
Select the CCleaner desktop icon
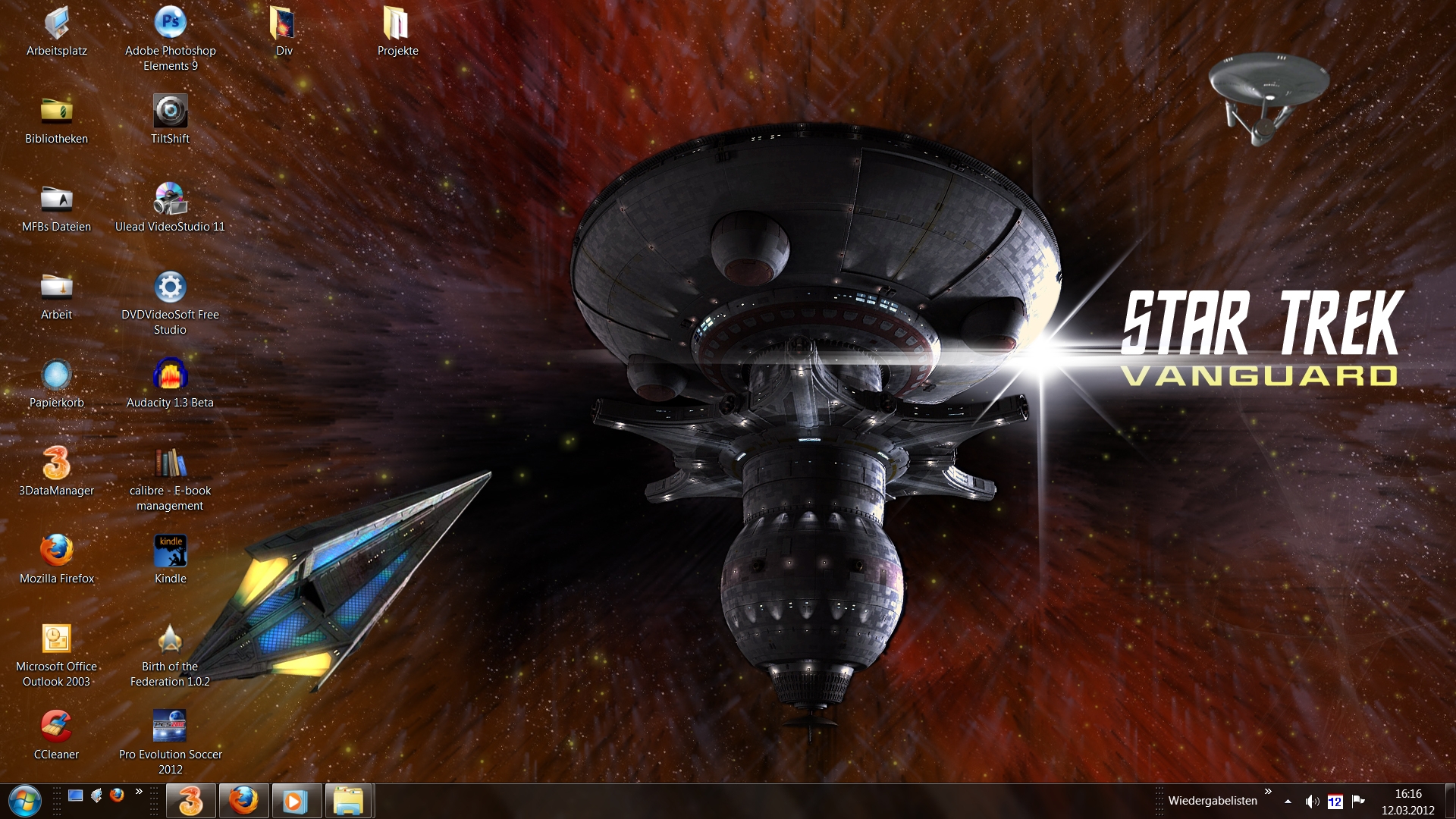[56, 727]
